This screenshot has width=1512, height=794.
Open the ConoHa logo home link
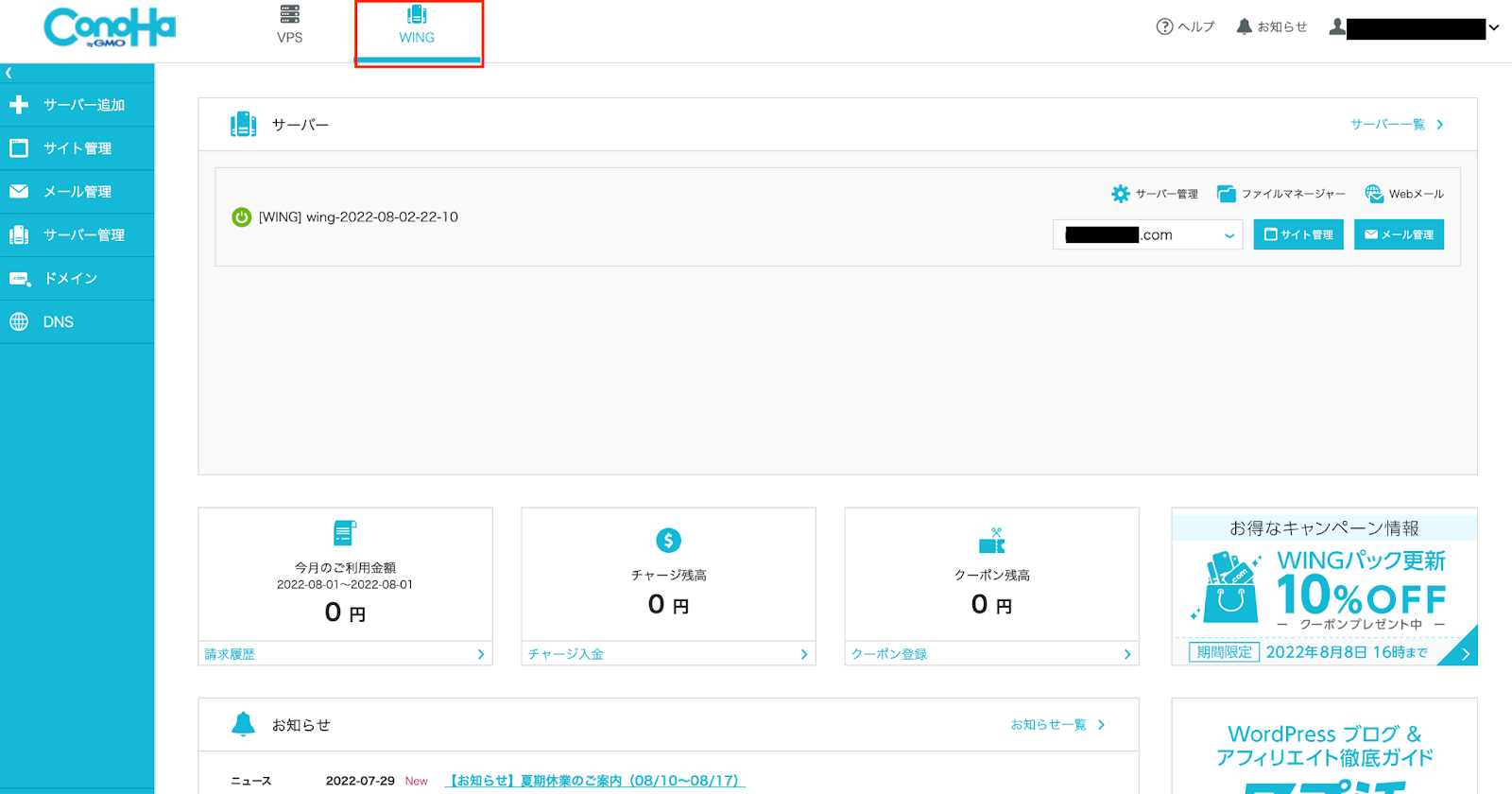point(110,27)
